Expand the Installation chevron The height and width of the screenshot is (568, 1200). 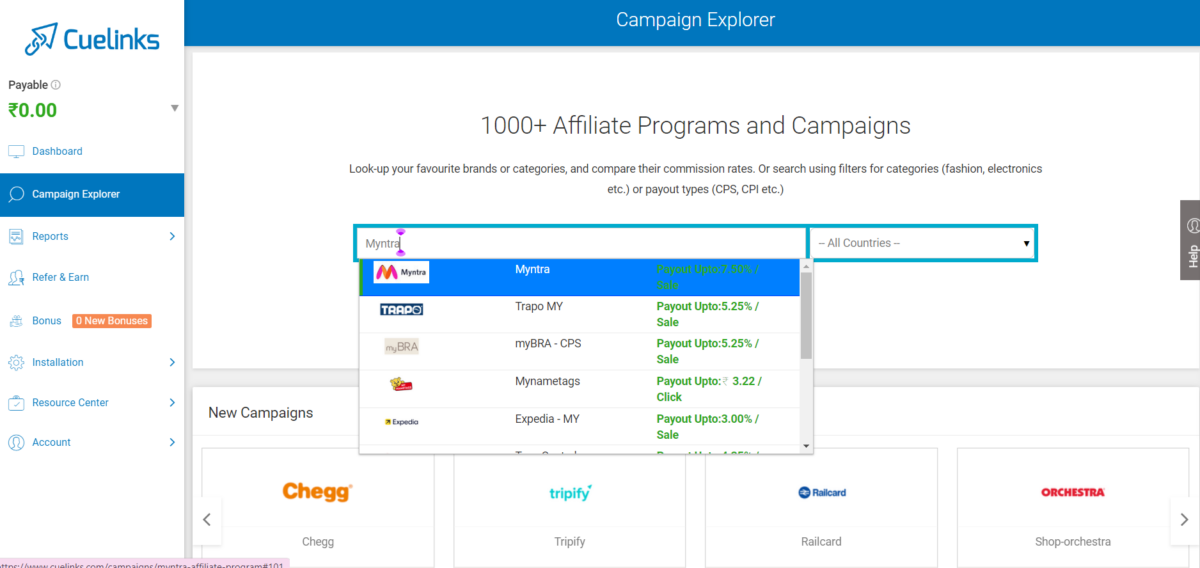172,362
